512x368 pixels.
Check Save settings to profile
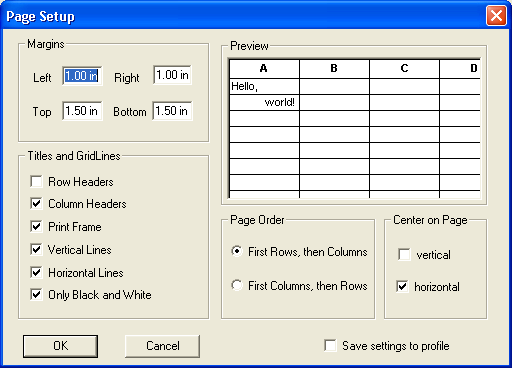[x=330, y=346]
